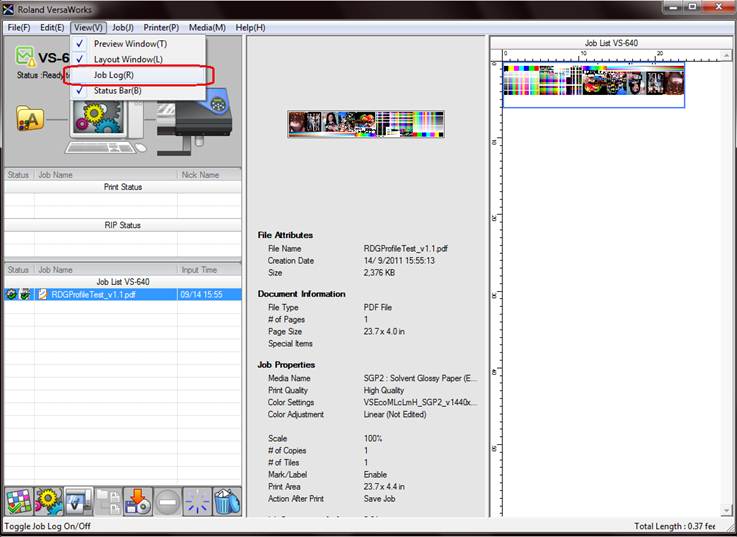Click the input folder A icon

pyautogui.click(x=30, y=118)
